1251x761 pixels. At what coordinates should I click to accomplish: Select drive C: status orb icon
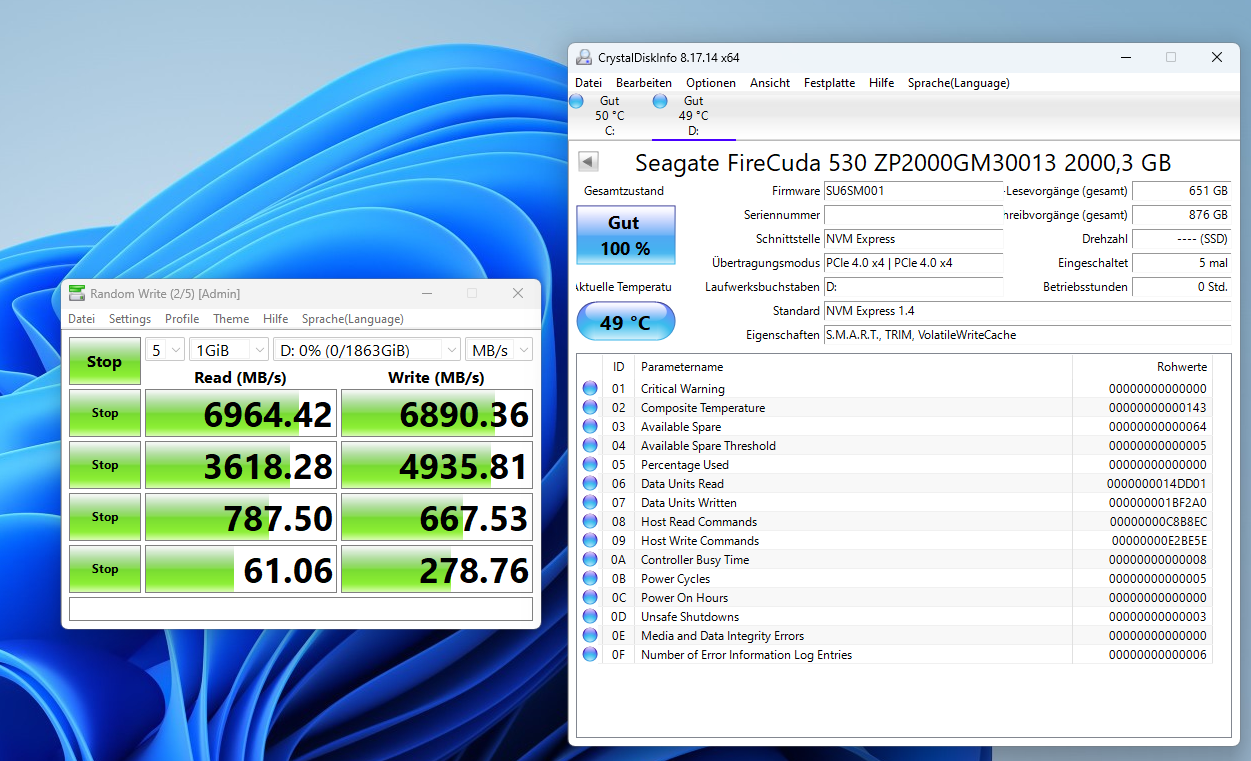(576, 101)
